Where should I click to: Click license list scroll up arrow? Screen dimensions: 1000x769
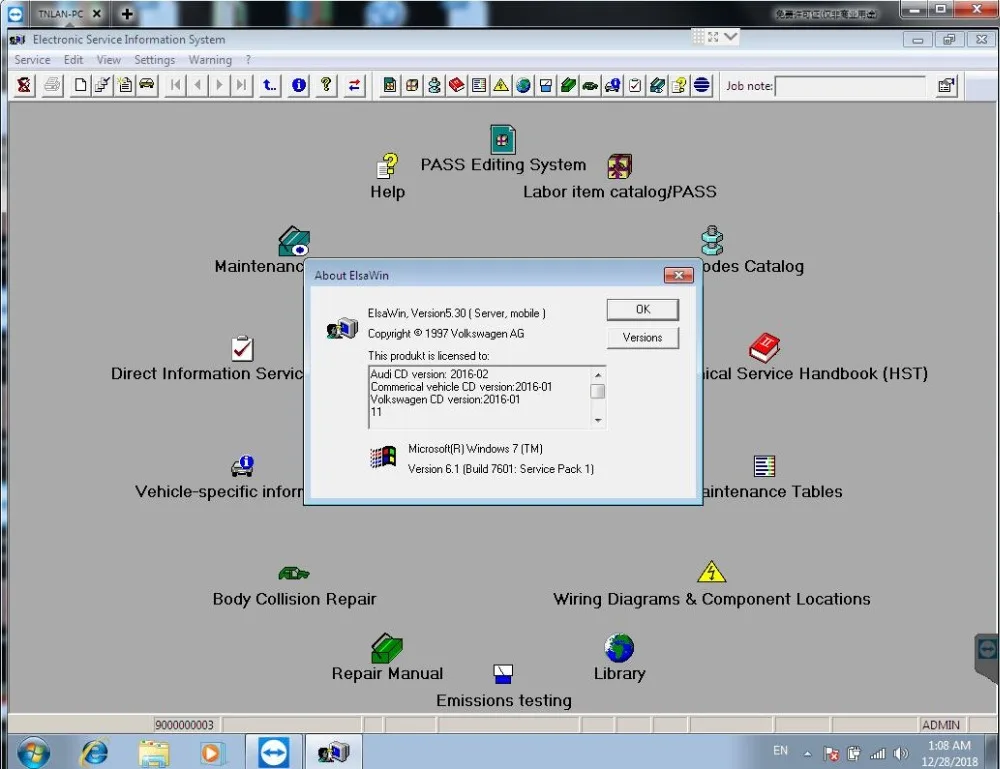point(598,375)
